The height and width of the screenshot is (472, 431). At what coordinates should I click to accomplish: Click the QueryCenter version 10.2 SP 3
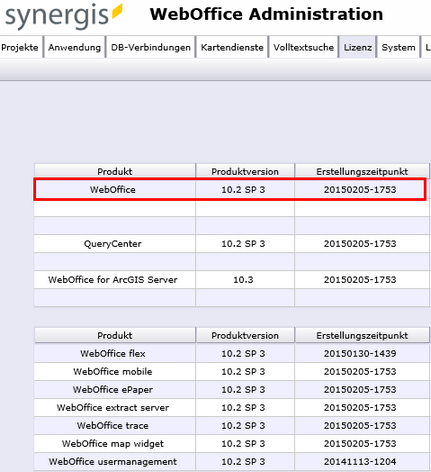(x=245, y=244)
